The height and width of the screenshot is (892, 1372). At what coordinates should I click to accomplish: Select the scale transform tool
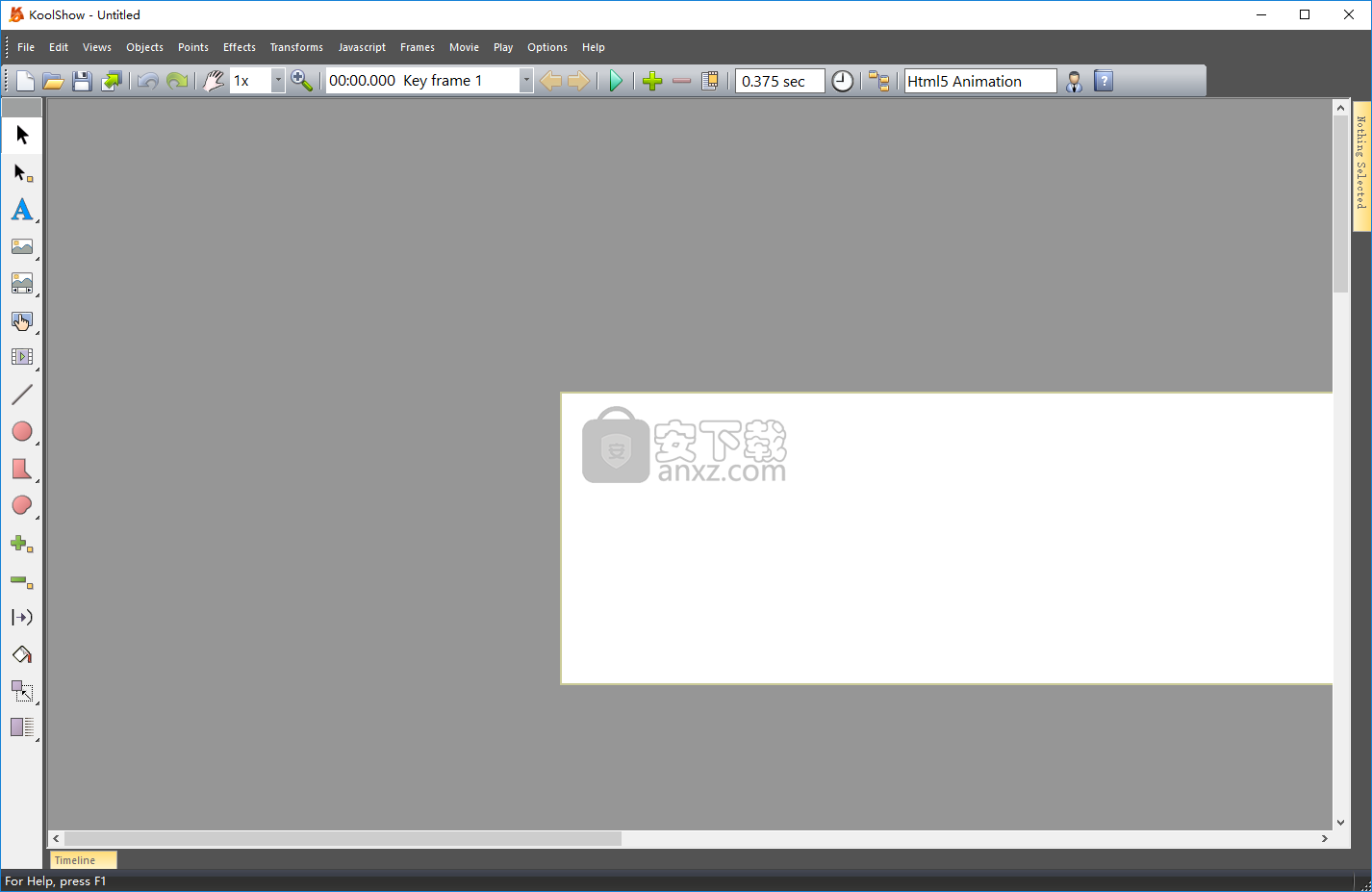point(22,691)
